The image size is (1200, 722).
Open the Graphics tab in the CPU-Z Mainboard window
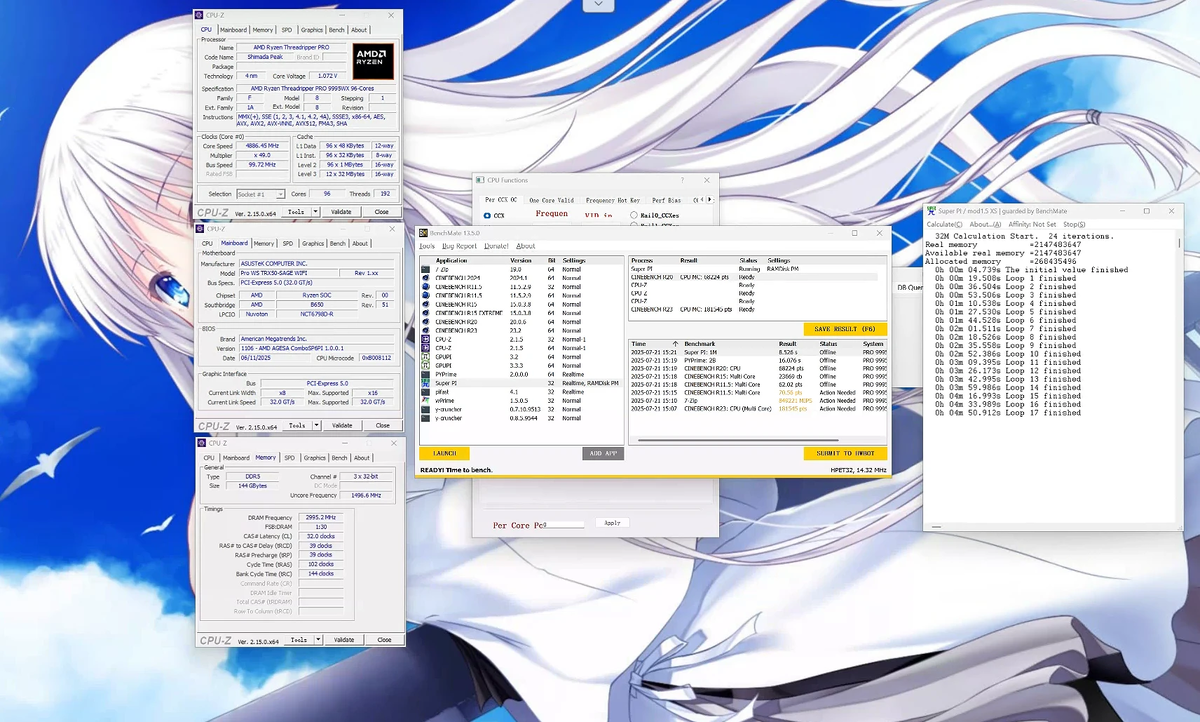(x=313, y=243)
